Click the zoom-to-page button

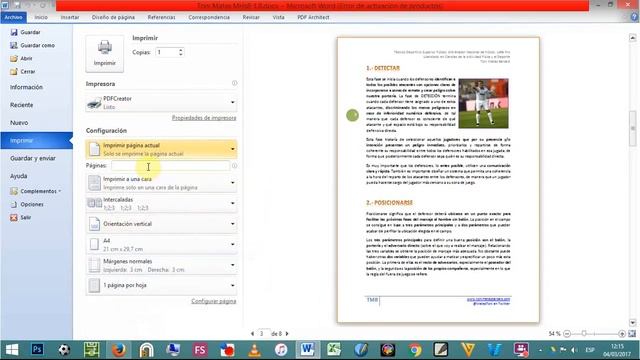coord(632,334)
